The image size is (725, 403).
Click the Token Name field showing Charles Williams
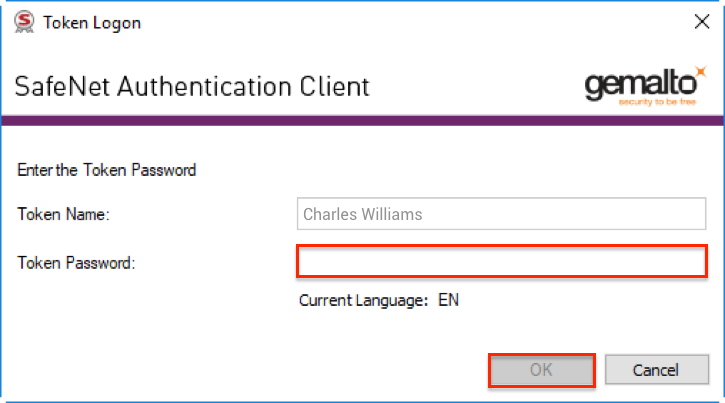502,214
